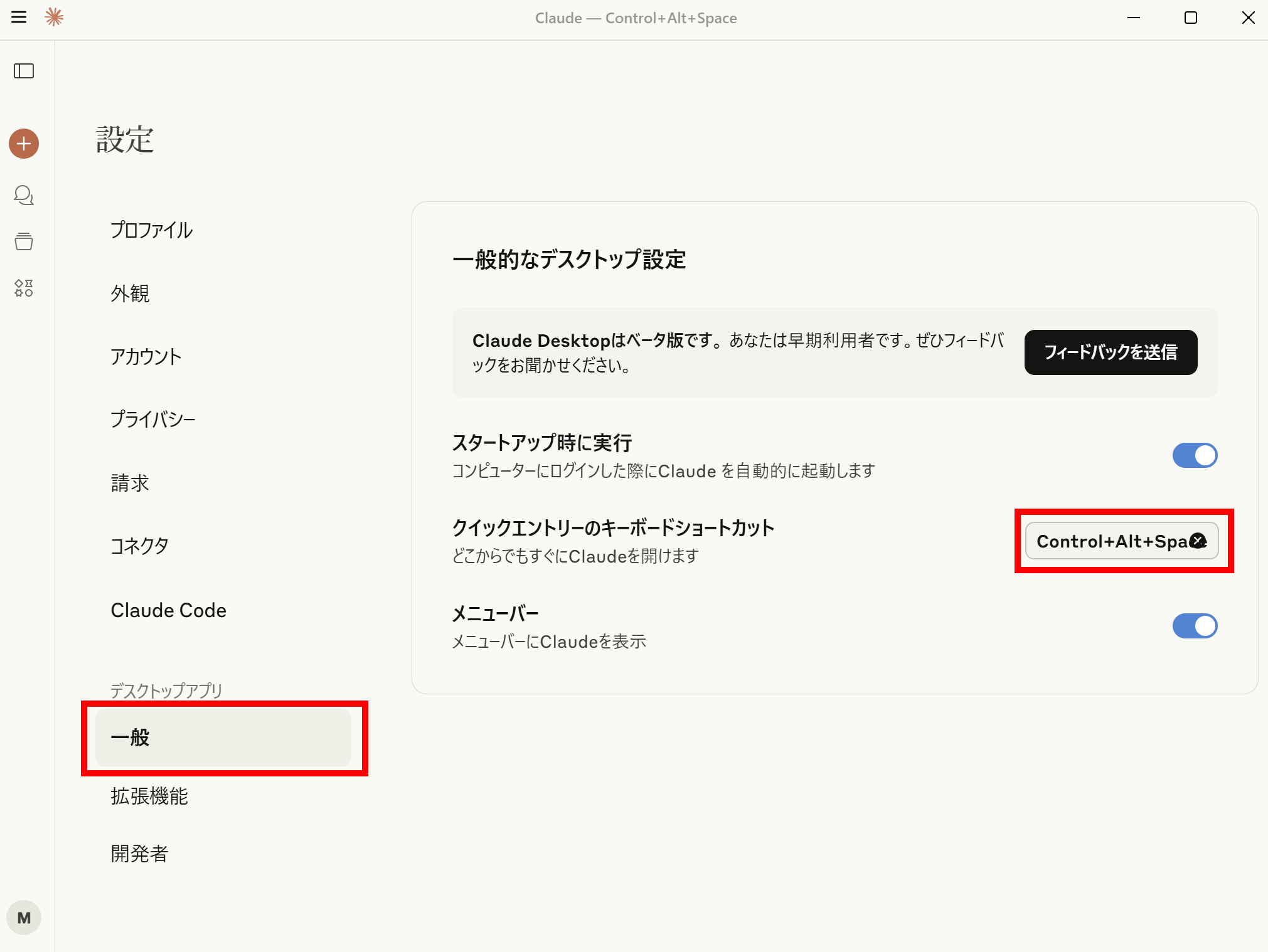Open the コネクタ settings section
The height and width of the screenshot is (952, 1268).
[223, 546]
